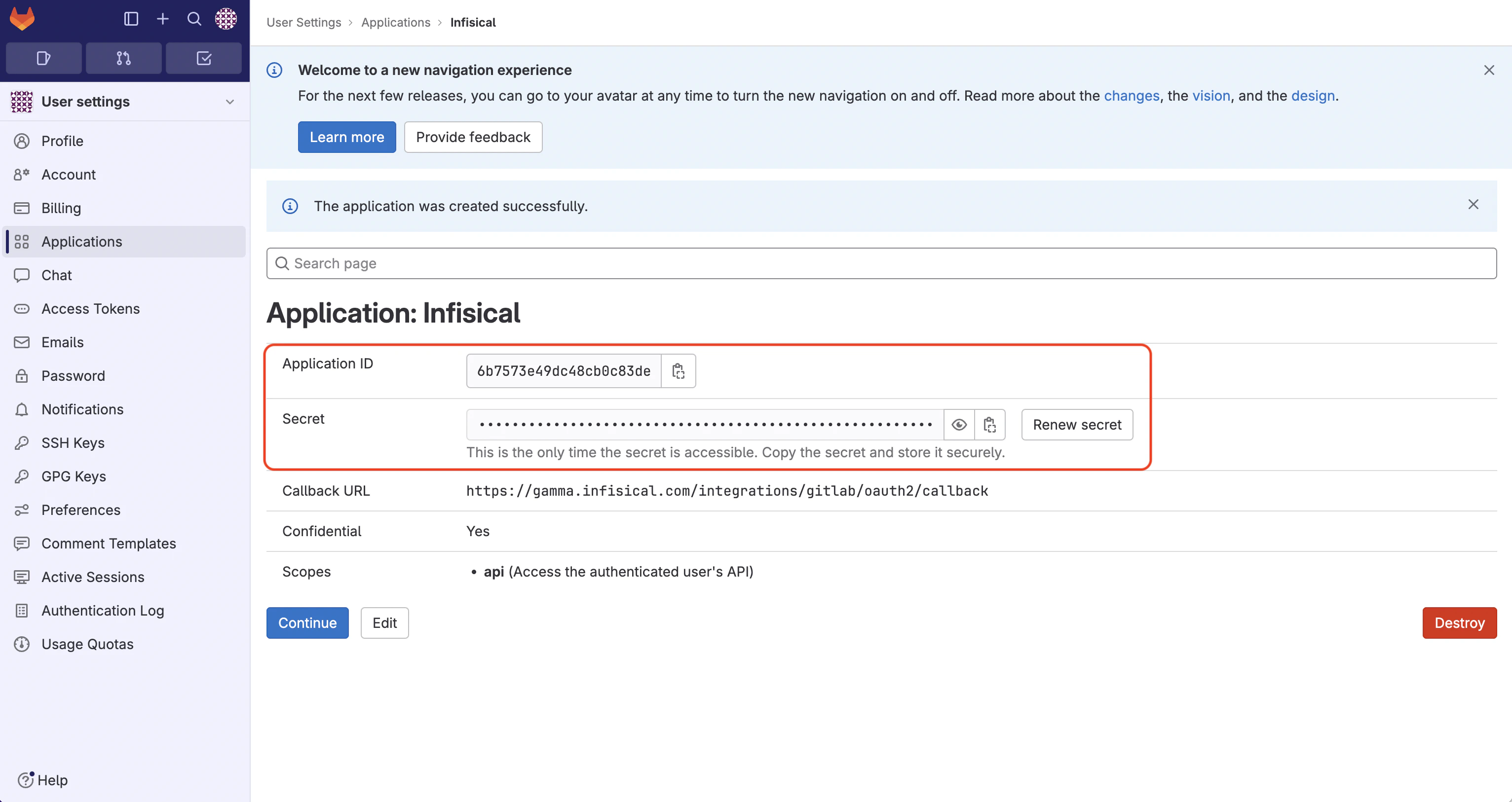Open Active Sessions page
Screen dimensions: 1512x802
point(124,577)
